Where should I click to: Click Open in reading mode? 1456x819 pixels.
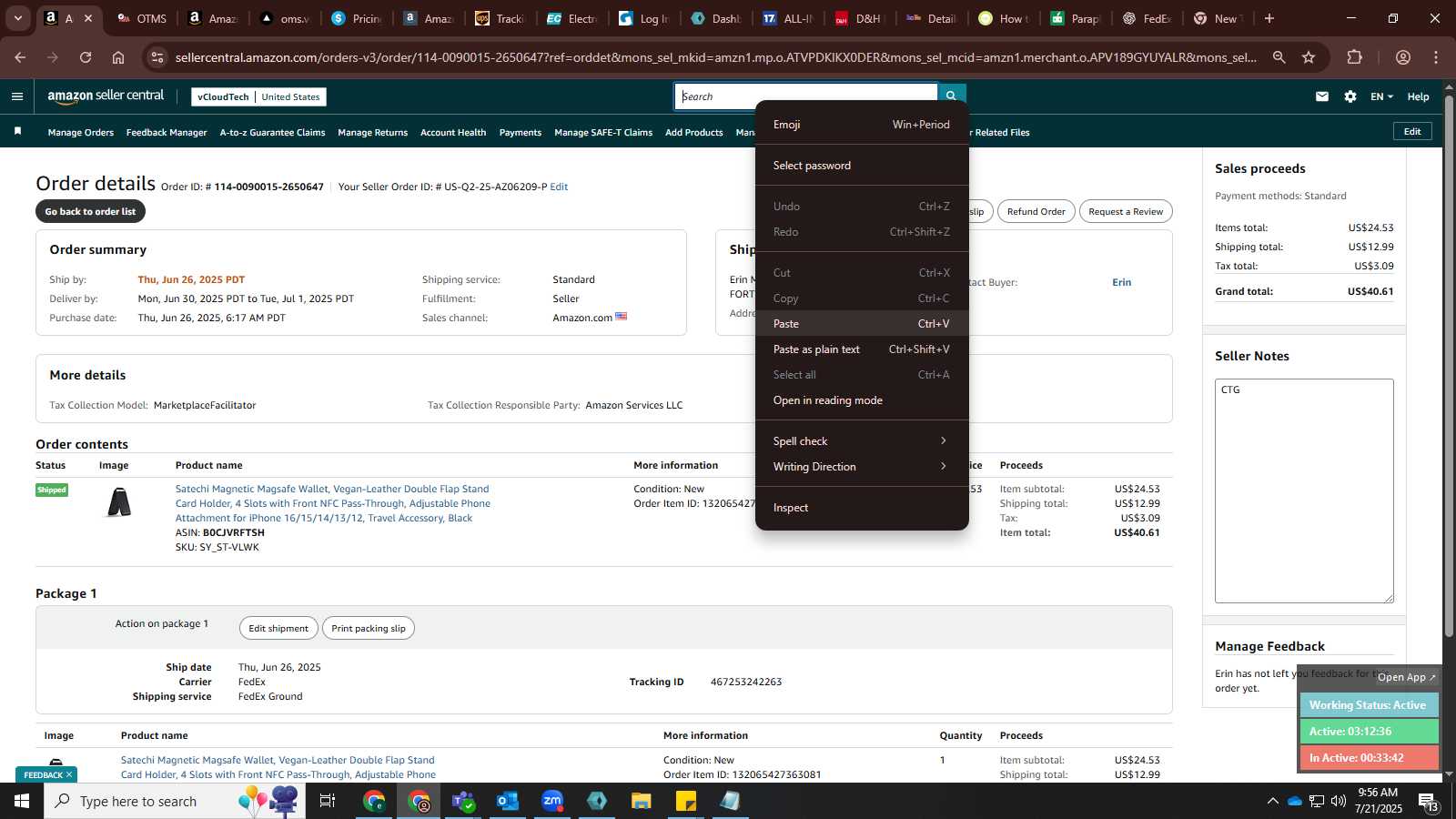[x=861, y=400]
